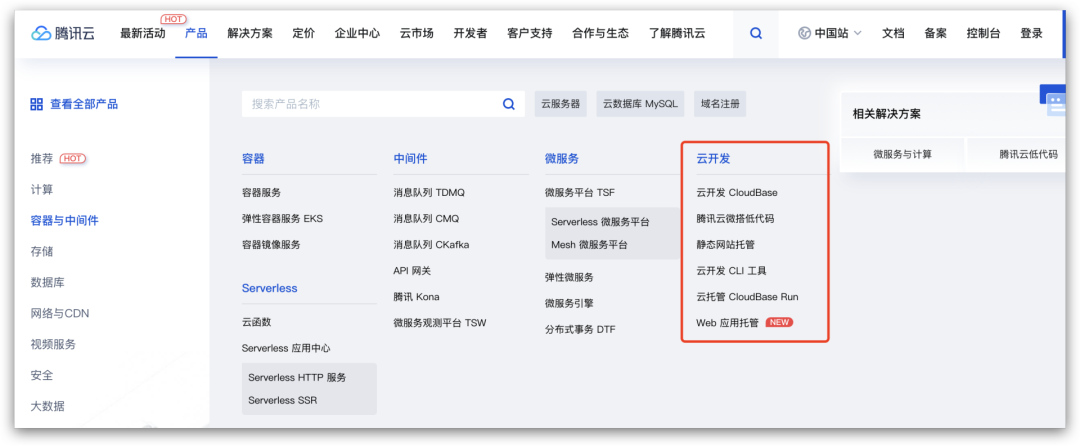Image resolution: width=1080 pixels, height=446 pixels.
Task: Open 云开发 CloudBase link
Action: point(736,193)
